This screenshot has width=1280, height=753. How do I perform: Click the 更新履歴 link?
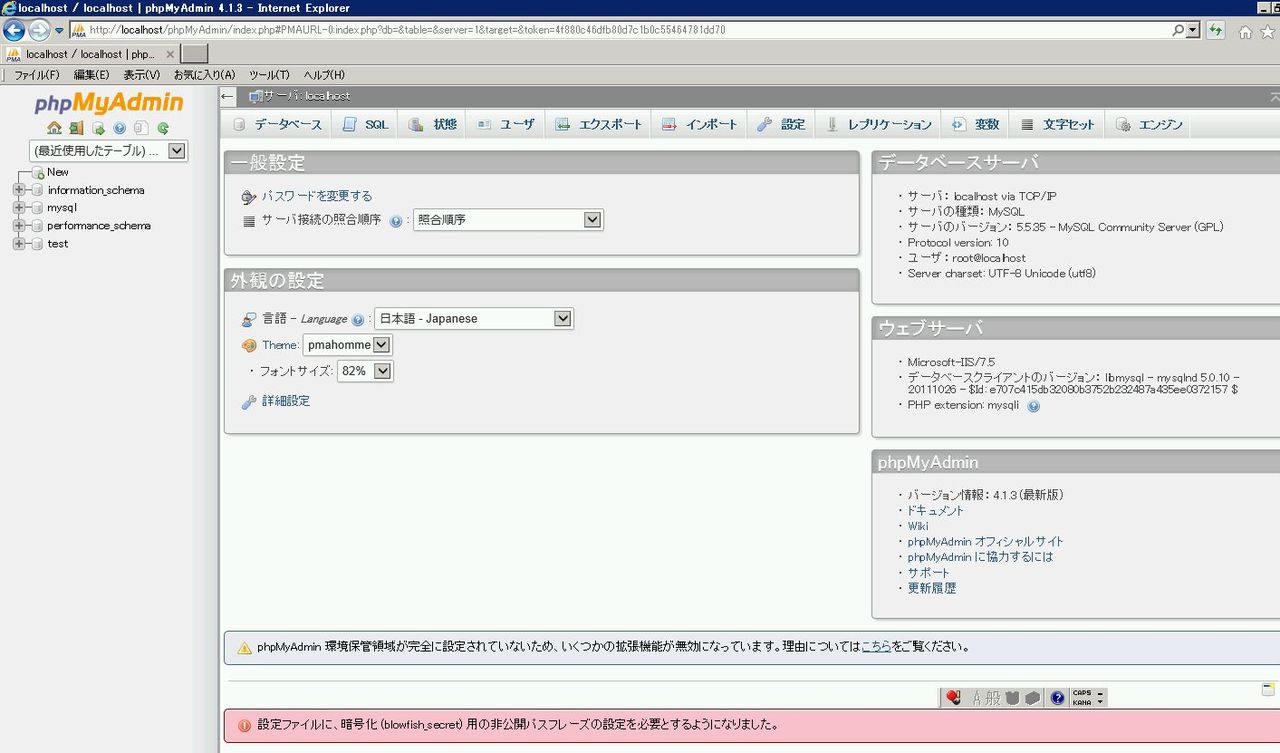coord(932,588)
